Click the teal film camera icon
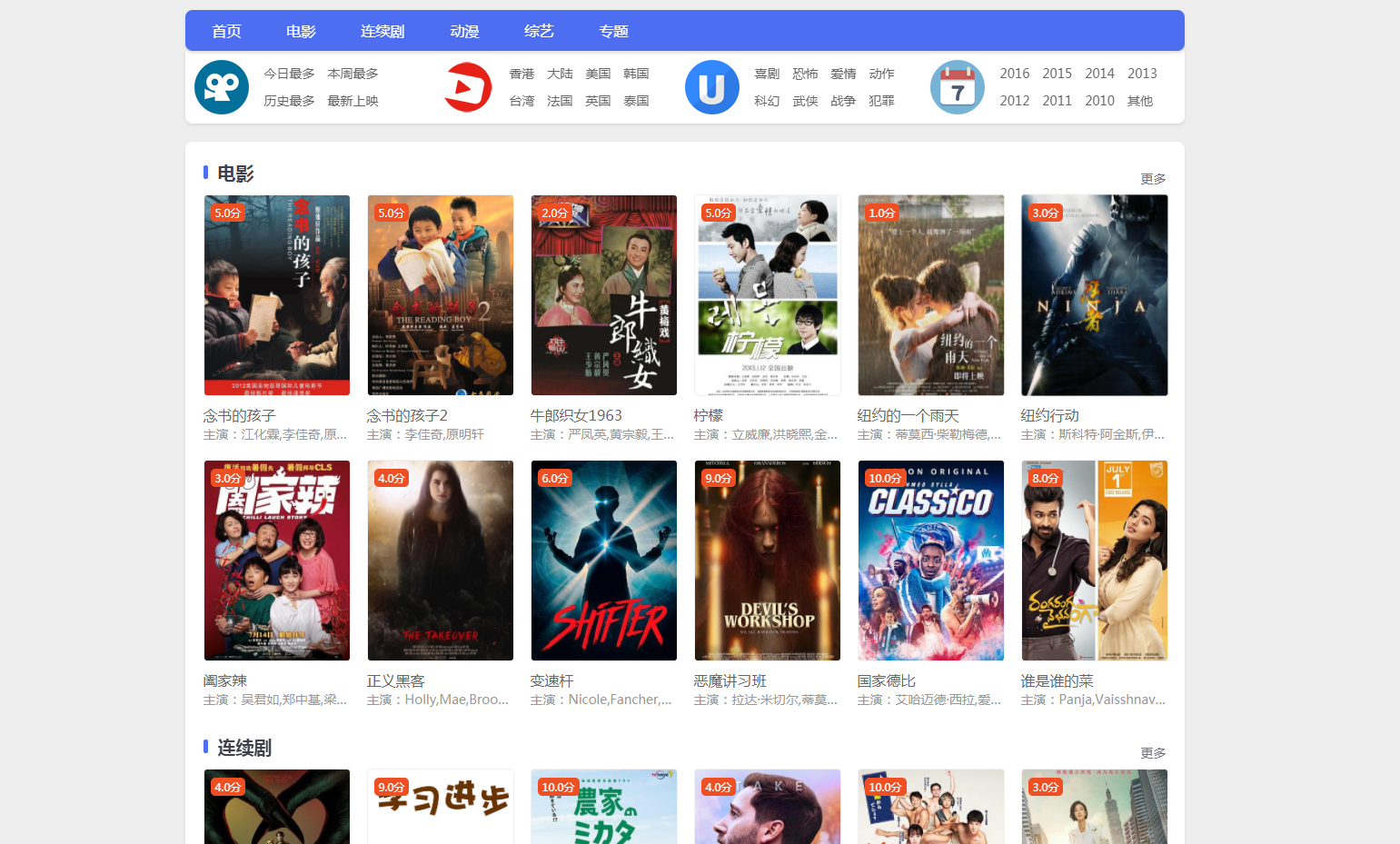This screenshot has height=844, width=1400. click(222, 87)
